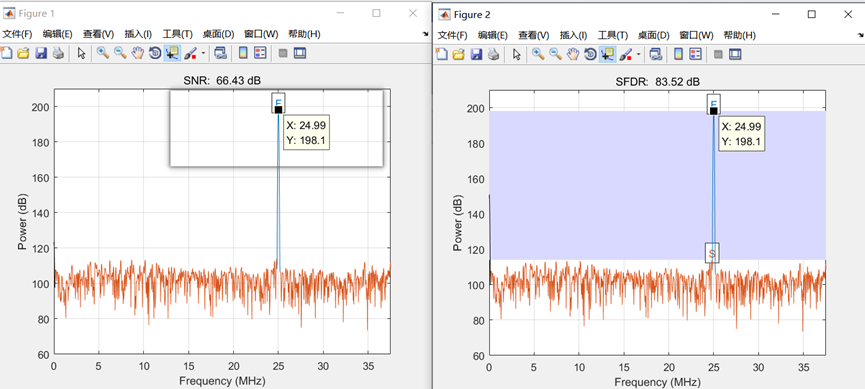This screenshot has height=389, width=865.
Task: Create a new figure from Figure 2 toolbar
Action: pos(441,54)
